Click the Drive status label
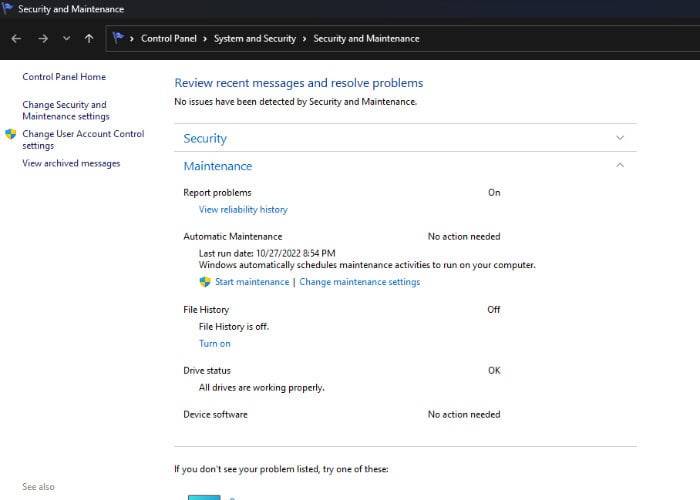Viewport: 700px width, 500px height. tap(207, 371)
